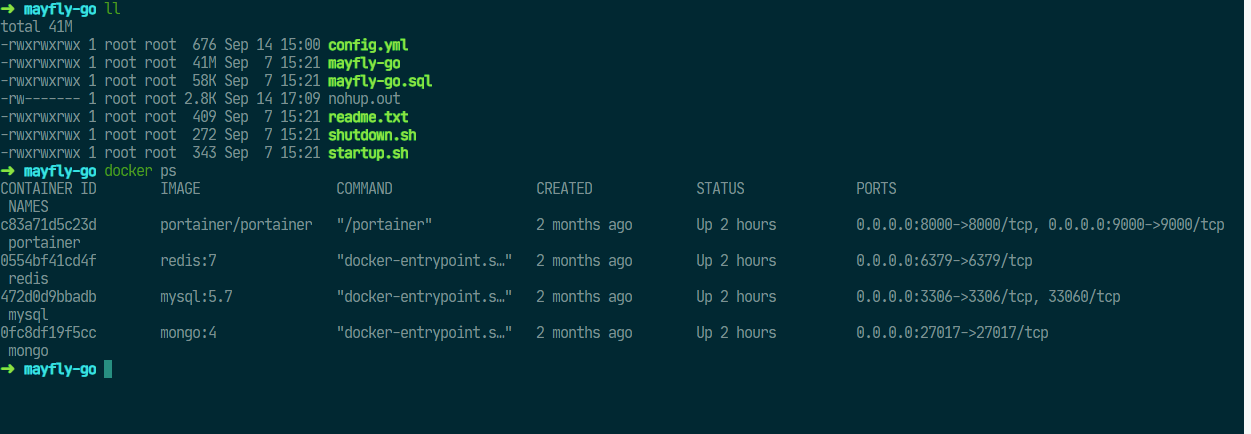The height and width of the screenshot is (434, 1251).
Task: Click the "/portainer" command text
Action: (384, 224)
